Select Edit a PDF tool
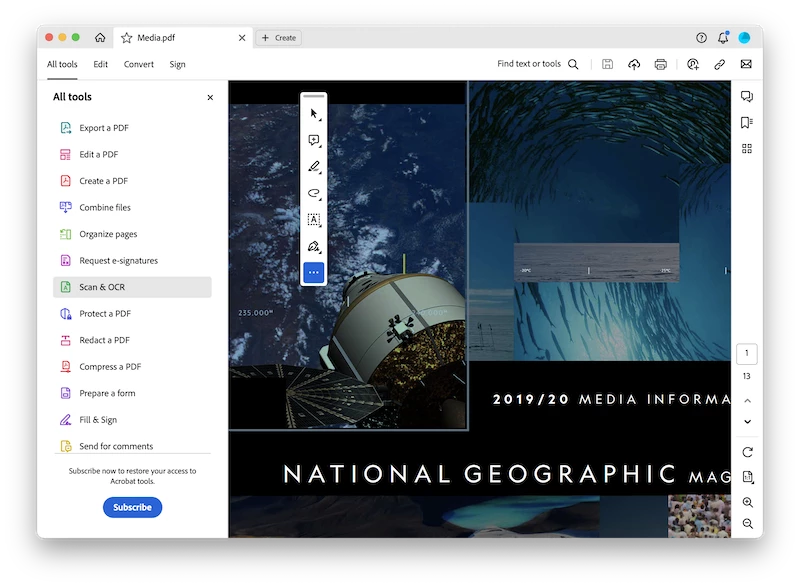 tap(132, 155)
